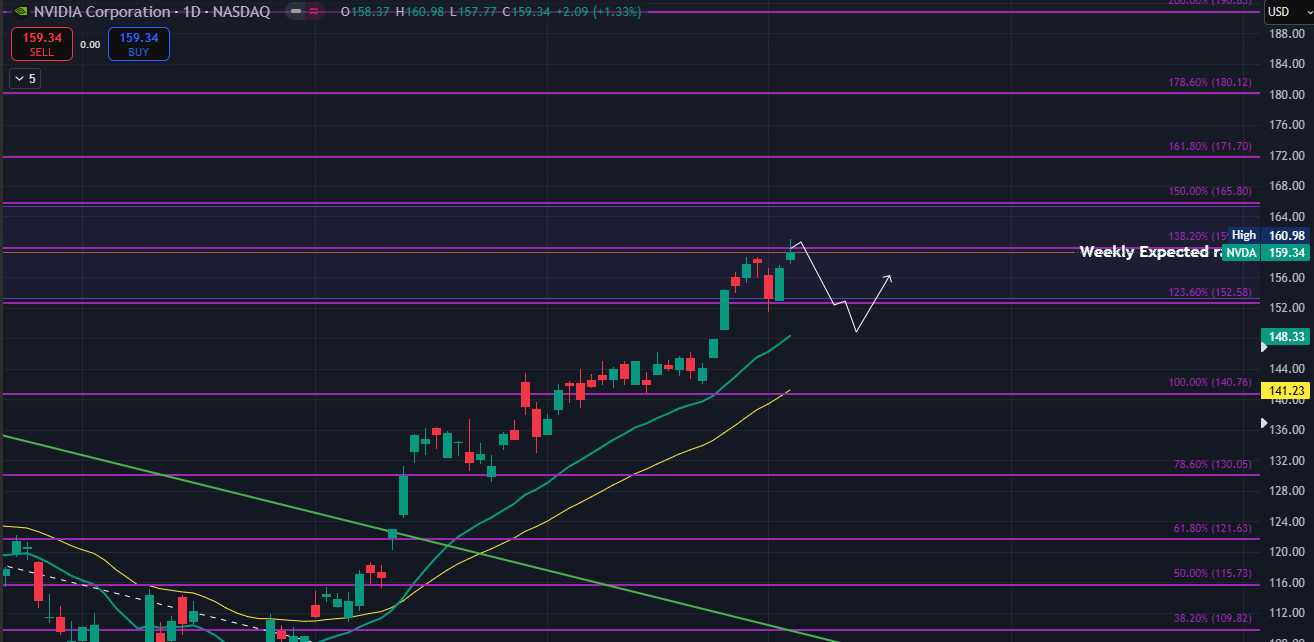This screenshot has height=642, width=1314.
Task: Click the gray market status pill icon
Action: [x=295, y=12]
